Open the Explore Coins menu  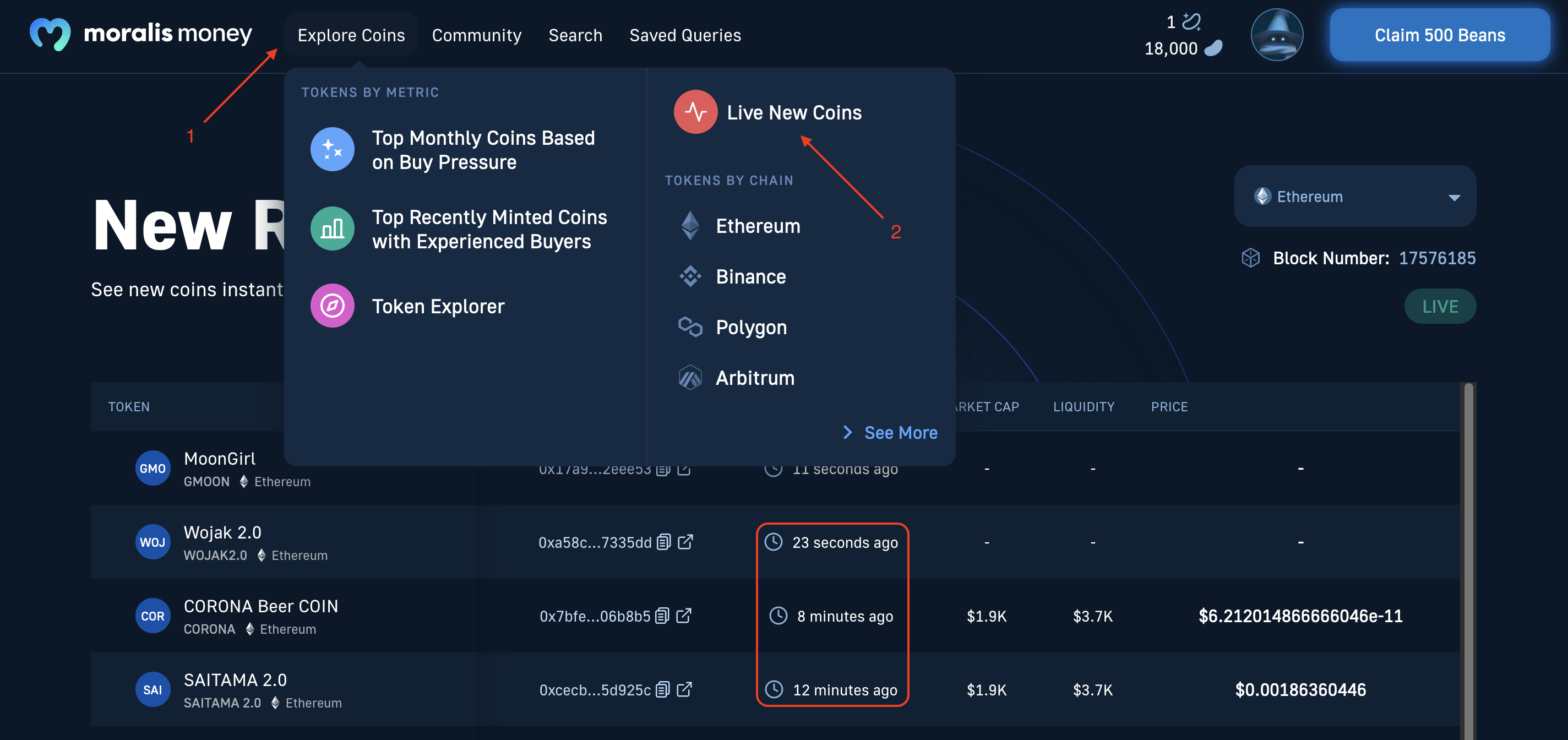point(351,35)
